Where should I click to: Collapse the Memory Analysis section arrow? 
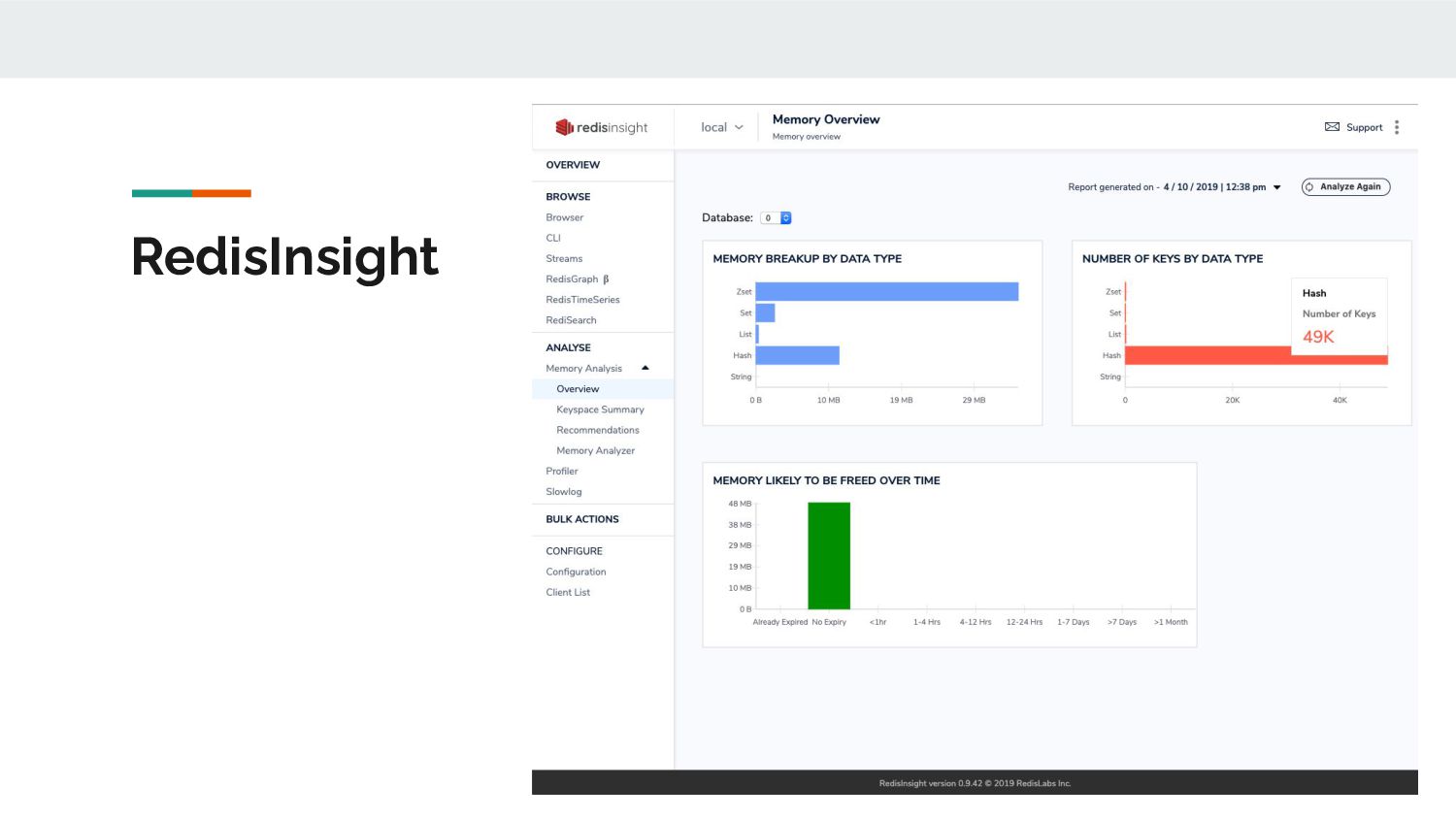645,368
